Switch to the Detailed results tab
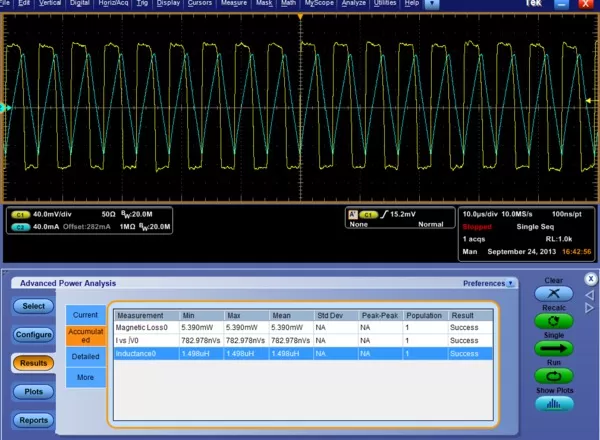Screen dimensions: 600x440 tap(85, 356)
